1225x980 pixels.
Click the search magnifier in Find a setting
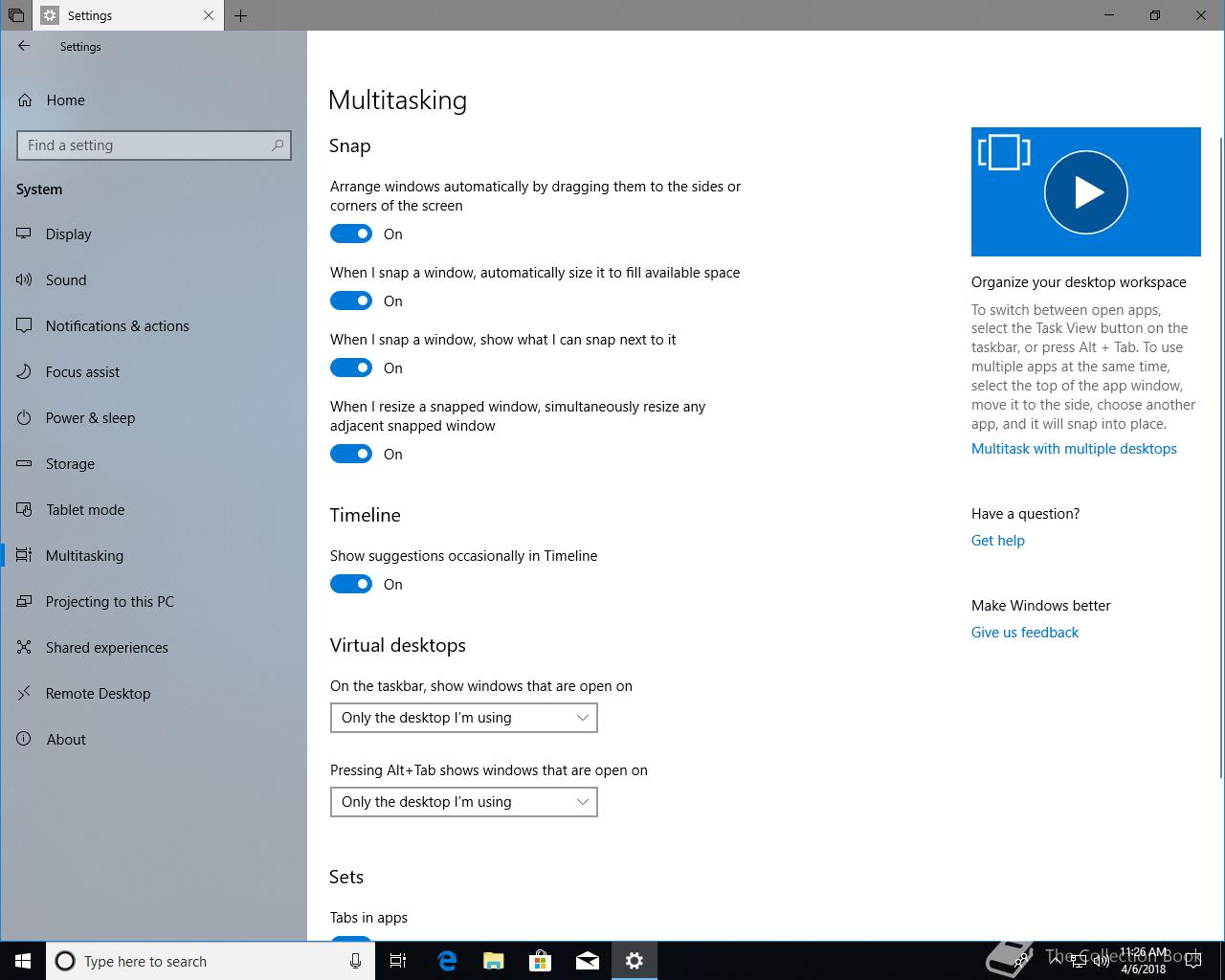[x=278, y=145]
